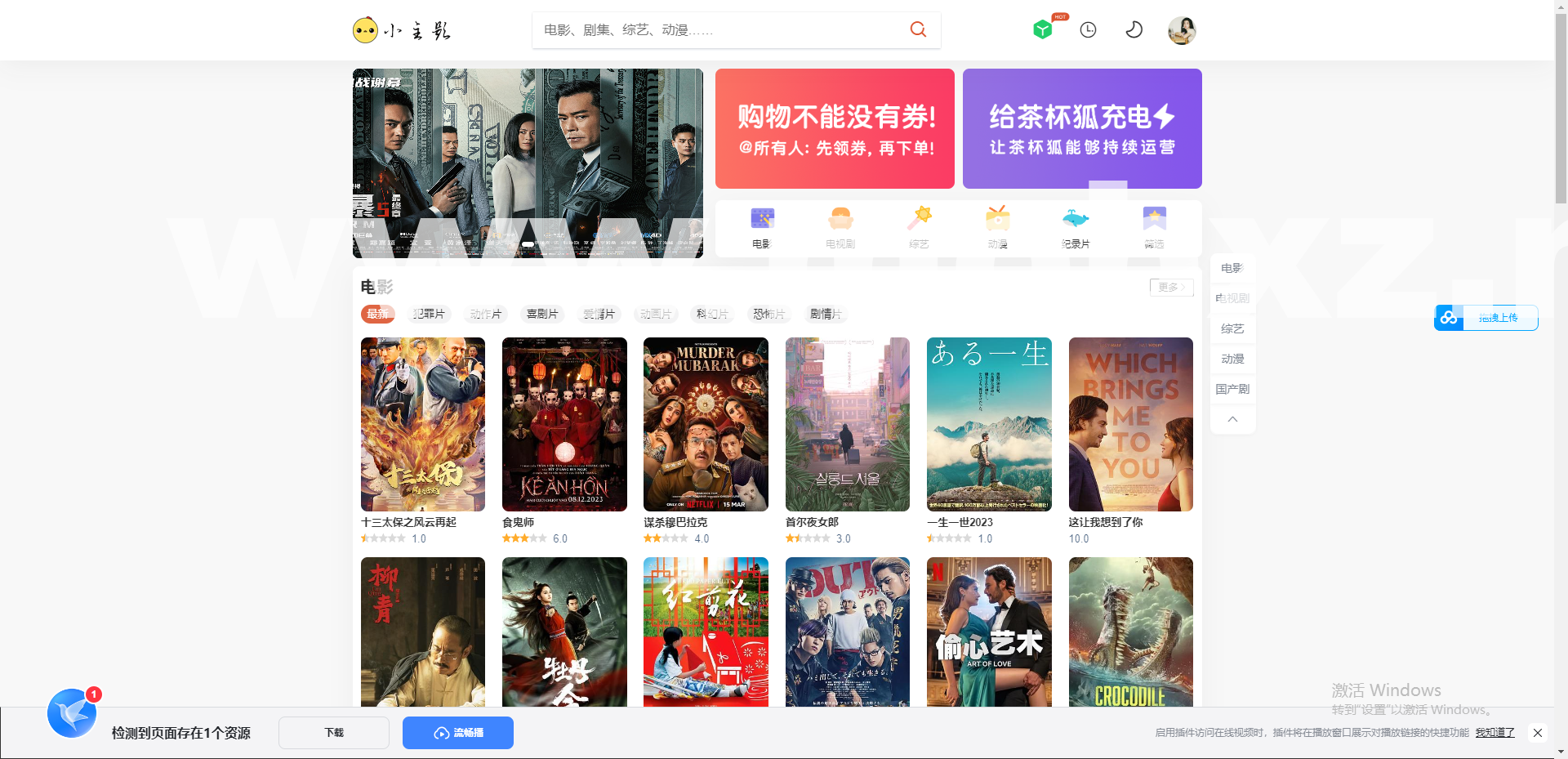
Task: Jump to 动漫 in side navigation
Action: coord(1232,359)
